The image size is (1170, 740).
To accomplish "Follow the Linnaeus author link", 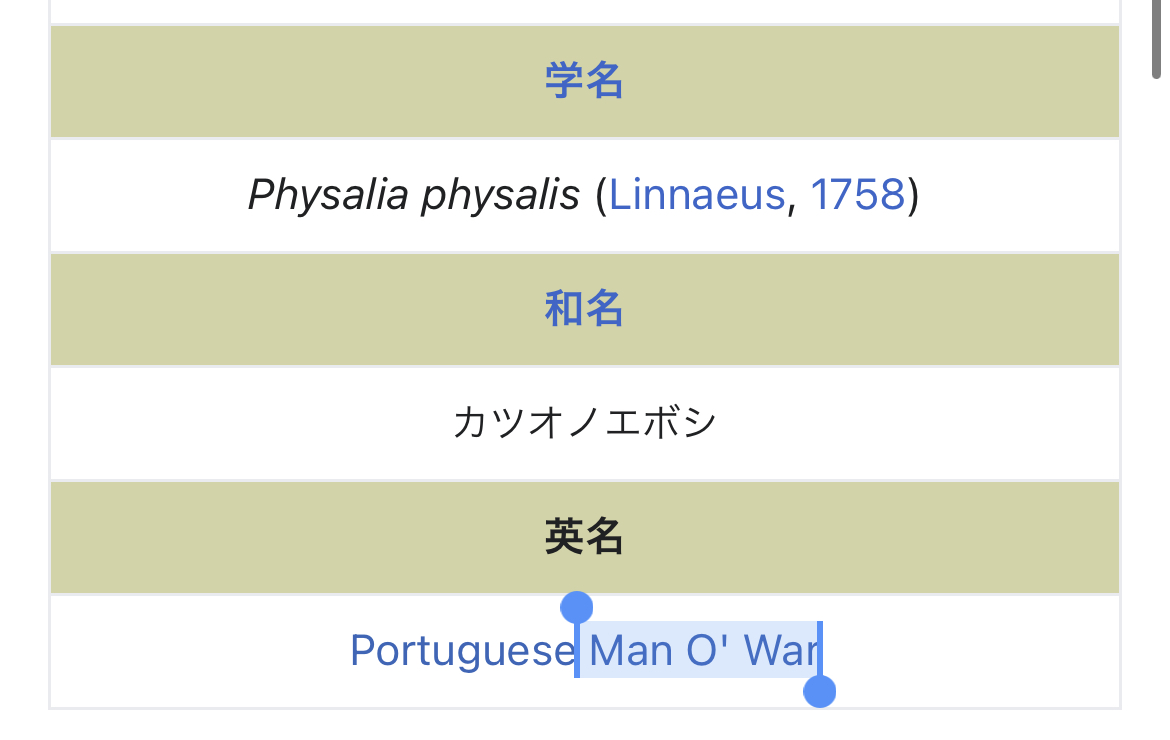I will click(696, 195).
